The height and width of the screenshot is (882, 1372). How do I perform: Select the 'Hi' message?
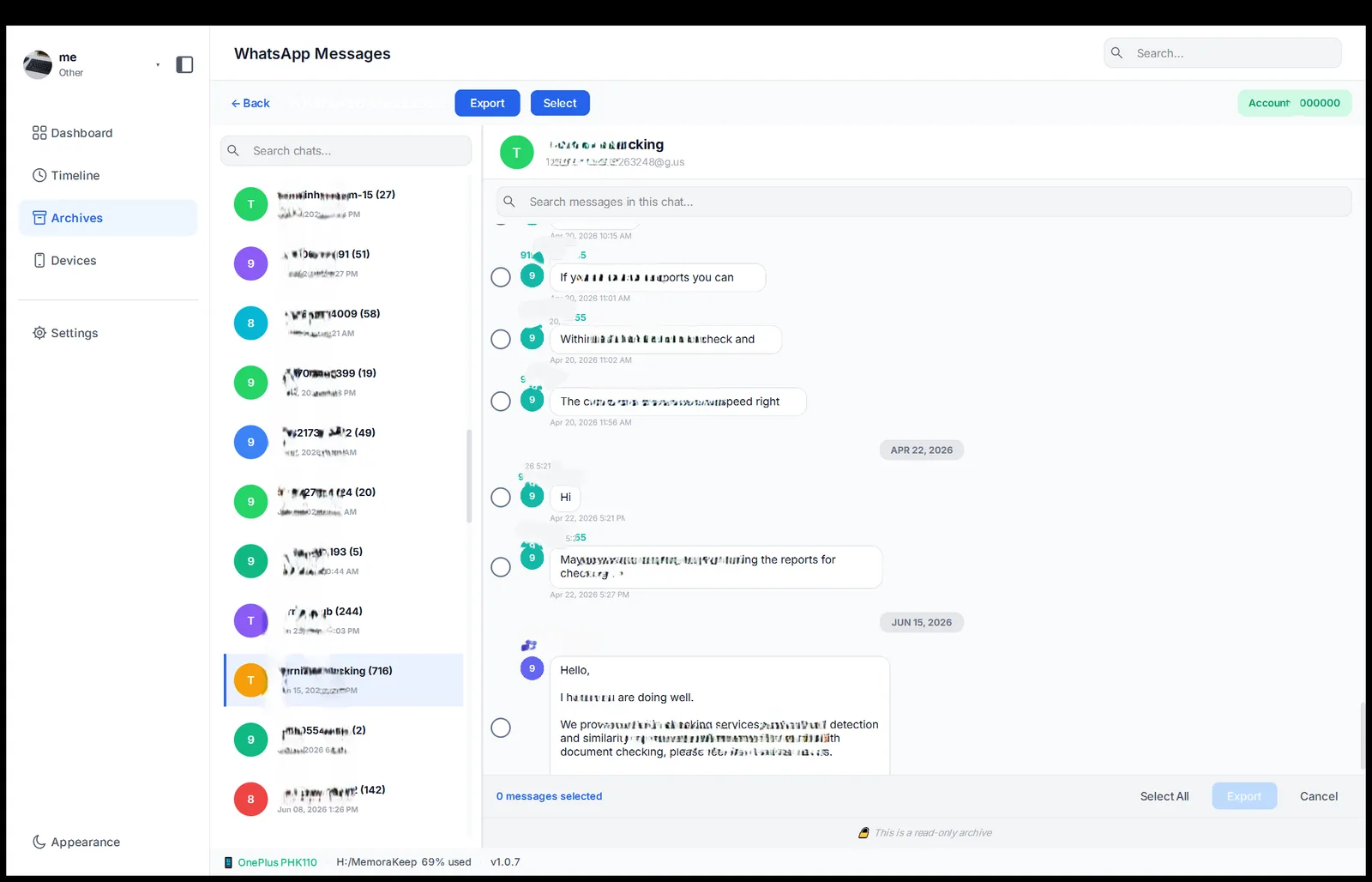(501, 498)
